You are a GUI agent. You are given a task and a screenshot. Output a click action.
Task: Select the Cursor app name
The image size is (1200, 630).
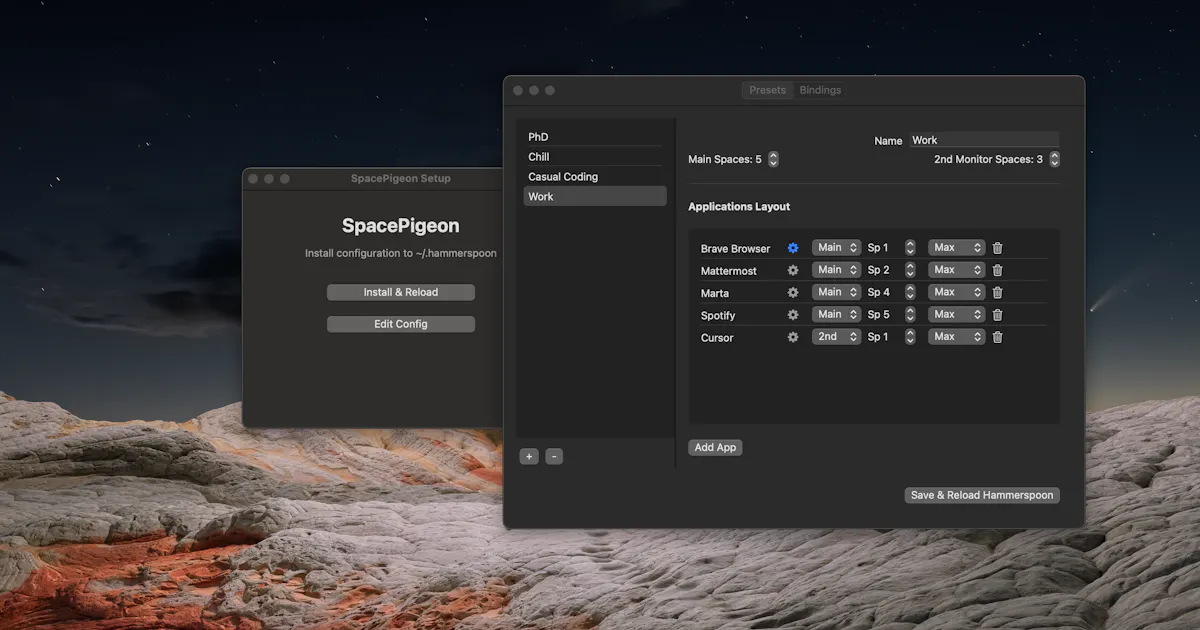[x=717, y=338]
